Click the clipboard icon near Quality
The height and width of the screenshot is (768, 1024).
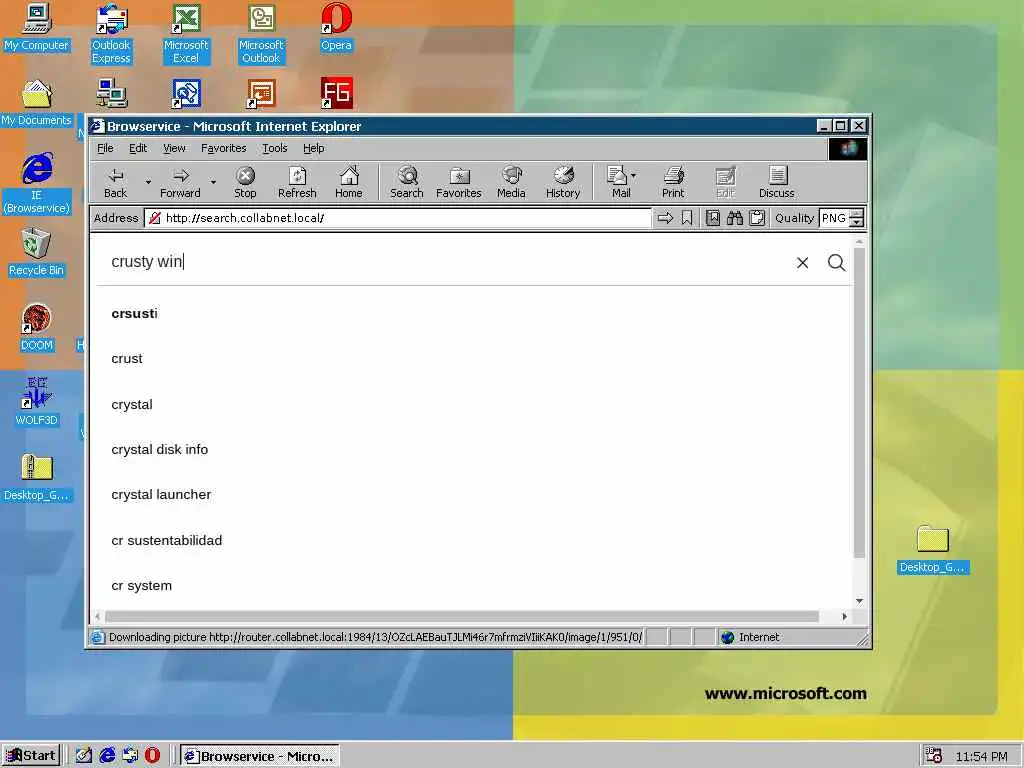coord(757,218)
